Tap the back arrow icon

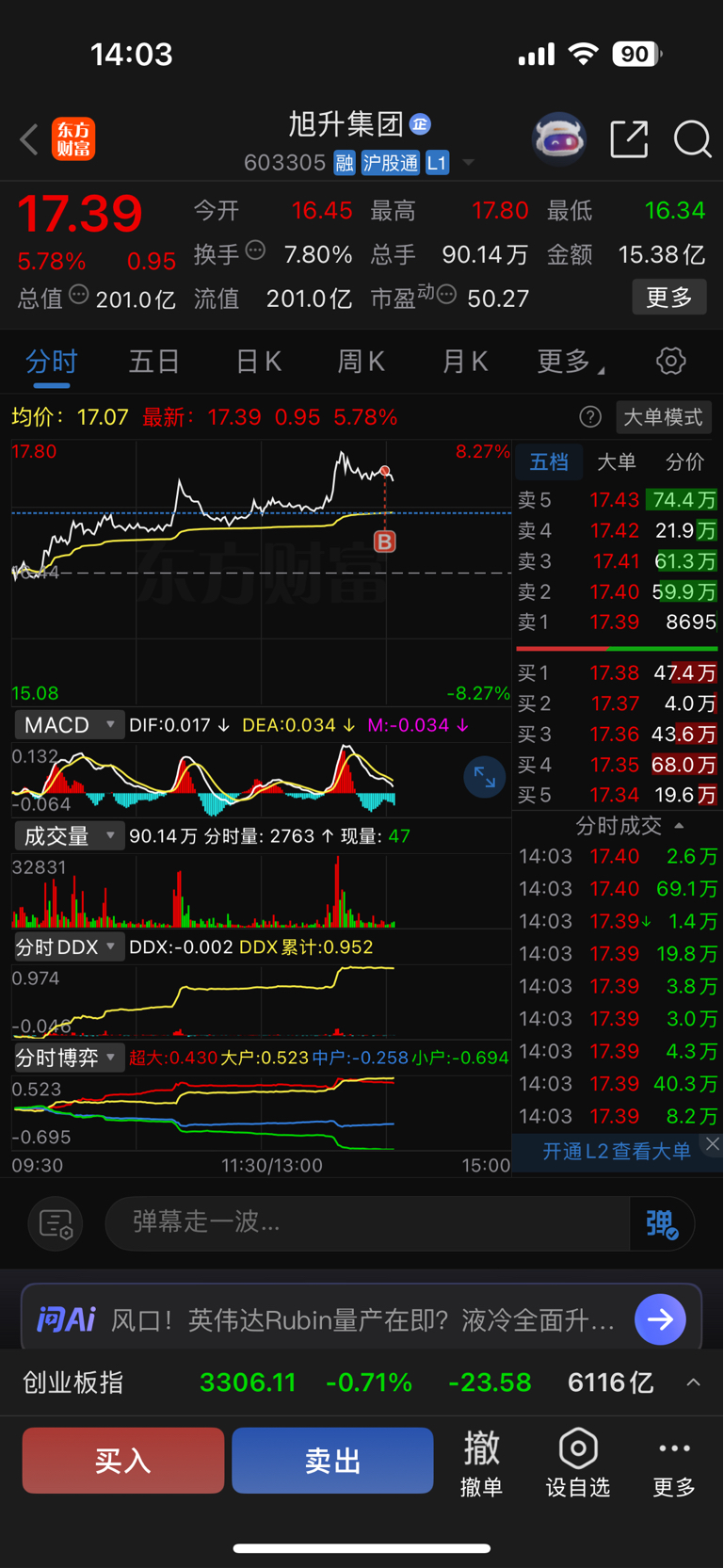point(28,139)
